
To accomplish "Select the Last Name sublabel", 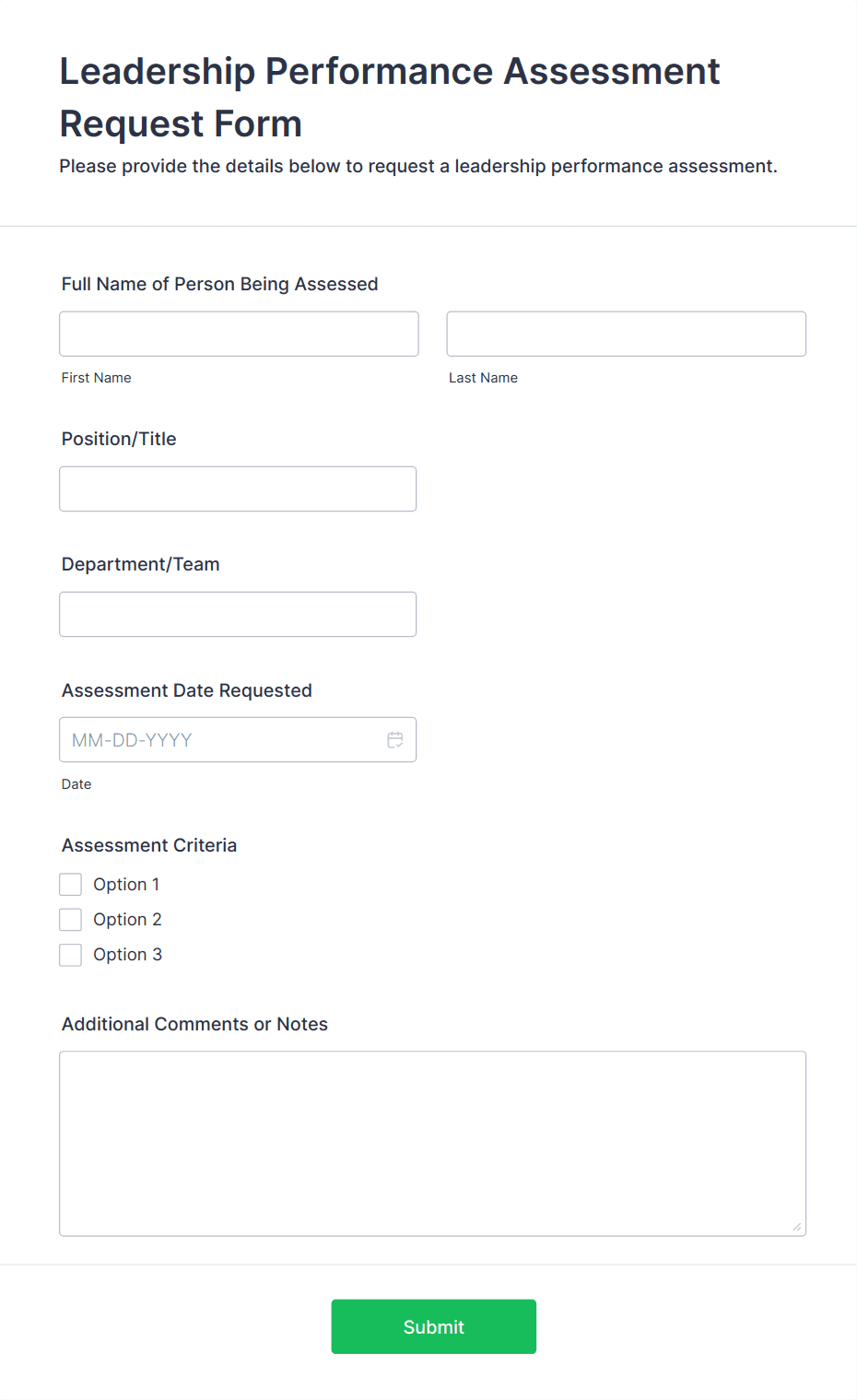I will click(x=483, y=378).
